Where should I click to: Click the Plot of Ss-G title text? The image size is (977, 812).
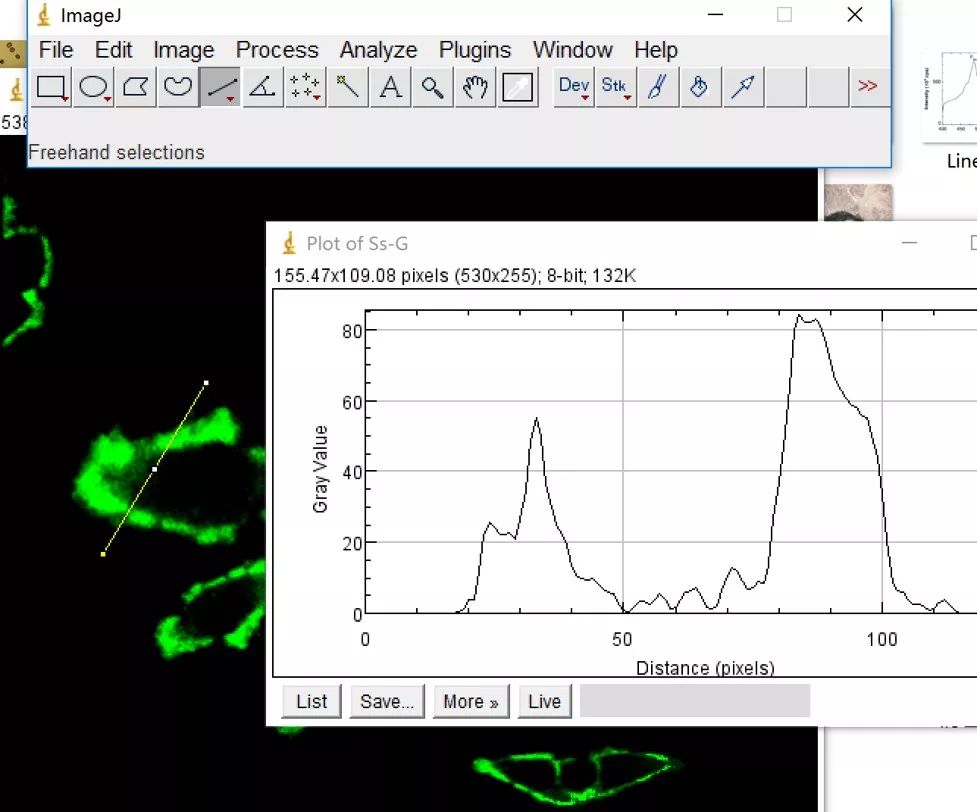pyautogui.click(x=357, y=244)
